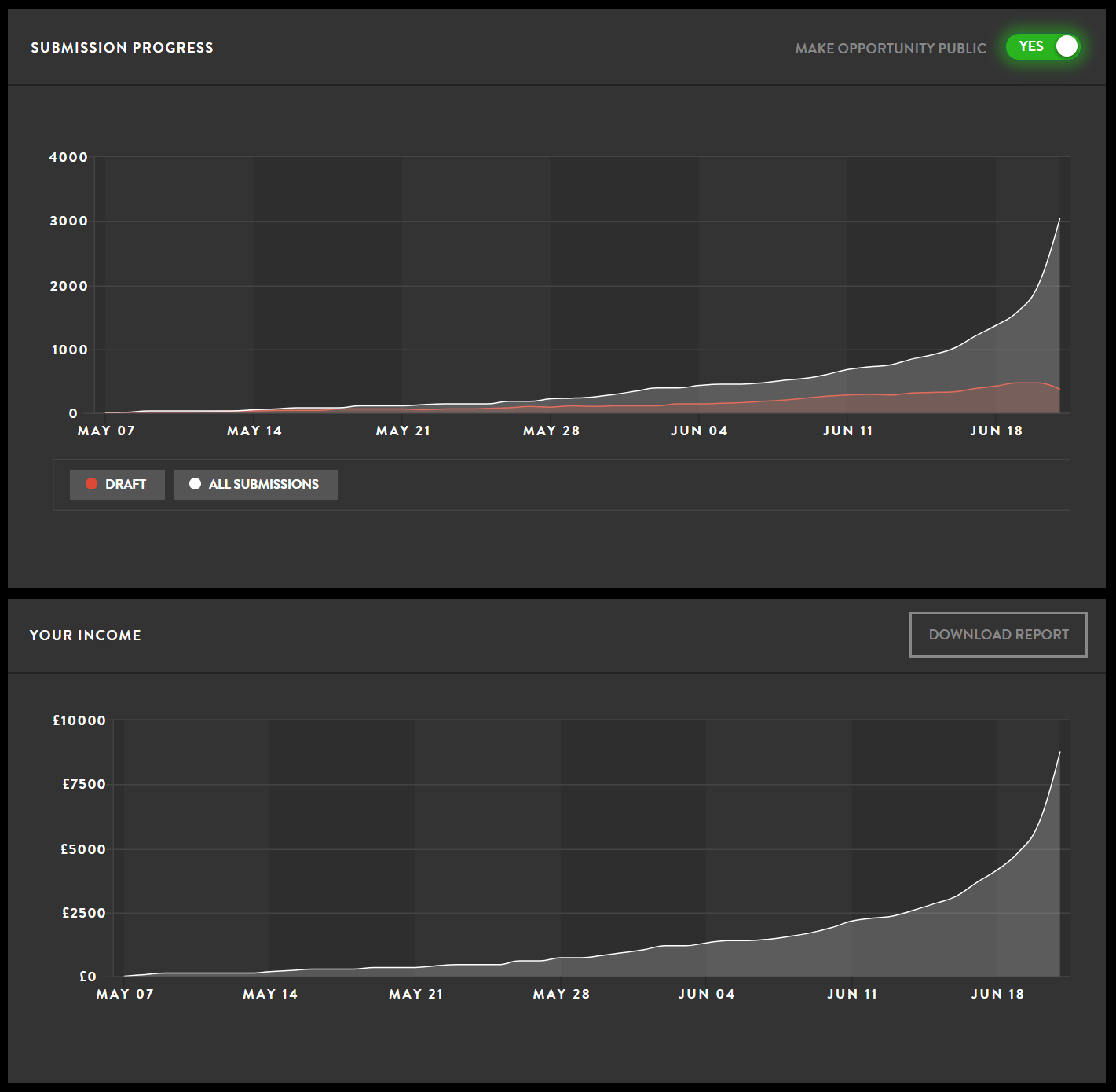Click the 3000 axis label in submissions chart
Screen dimensions: 1116x1092
(68, 221)
